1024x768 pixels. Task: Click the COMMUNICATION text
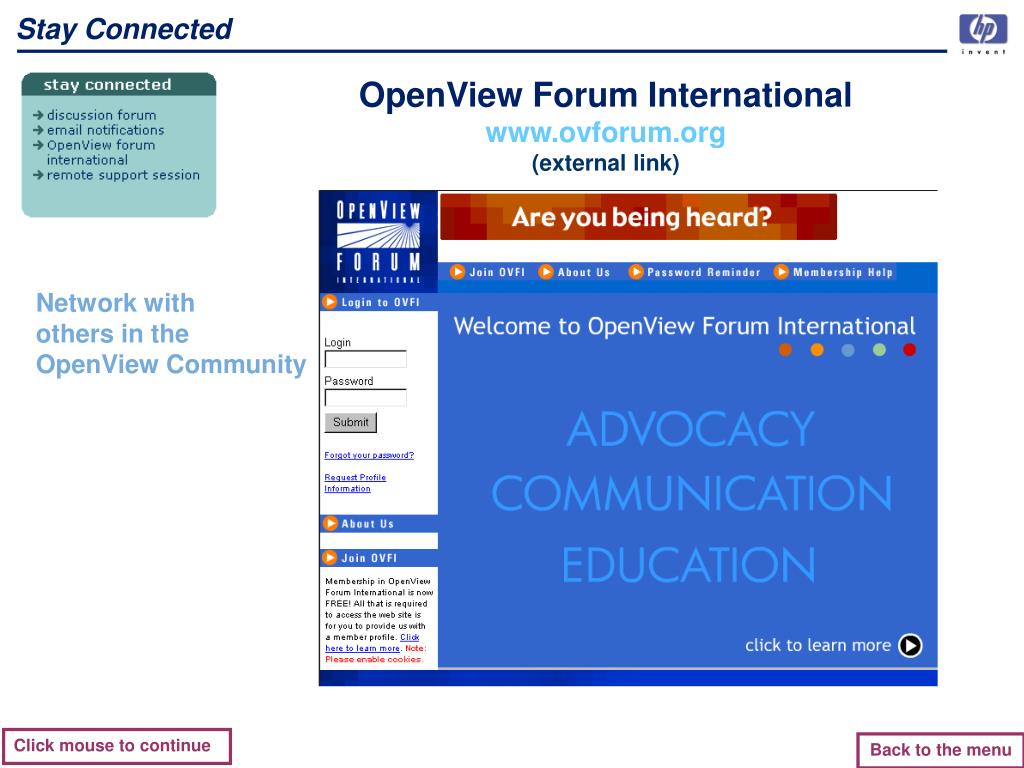(x=692, y=493)
